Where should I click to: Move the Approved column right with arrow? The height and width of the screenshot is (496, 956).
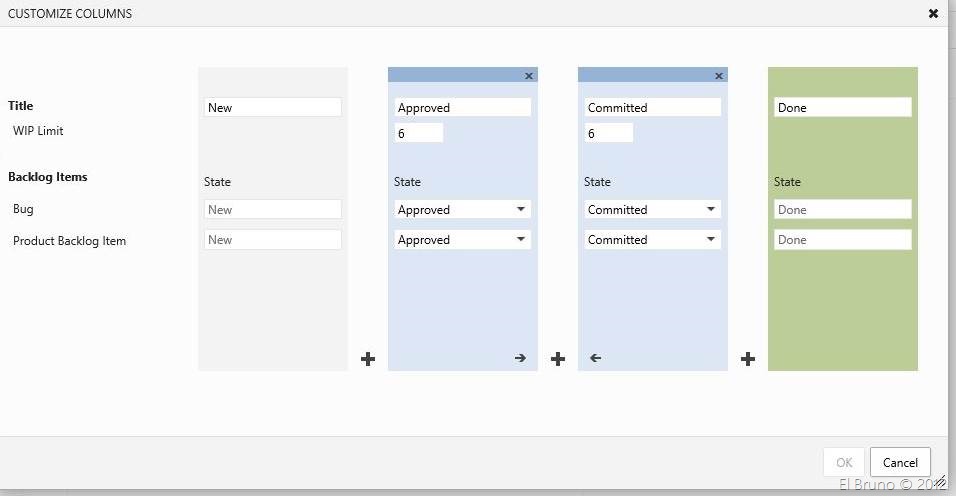520,358
